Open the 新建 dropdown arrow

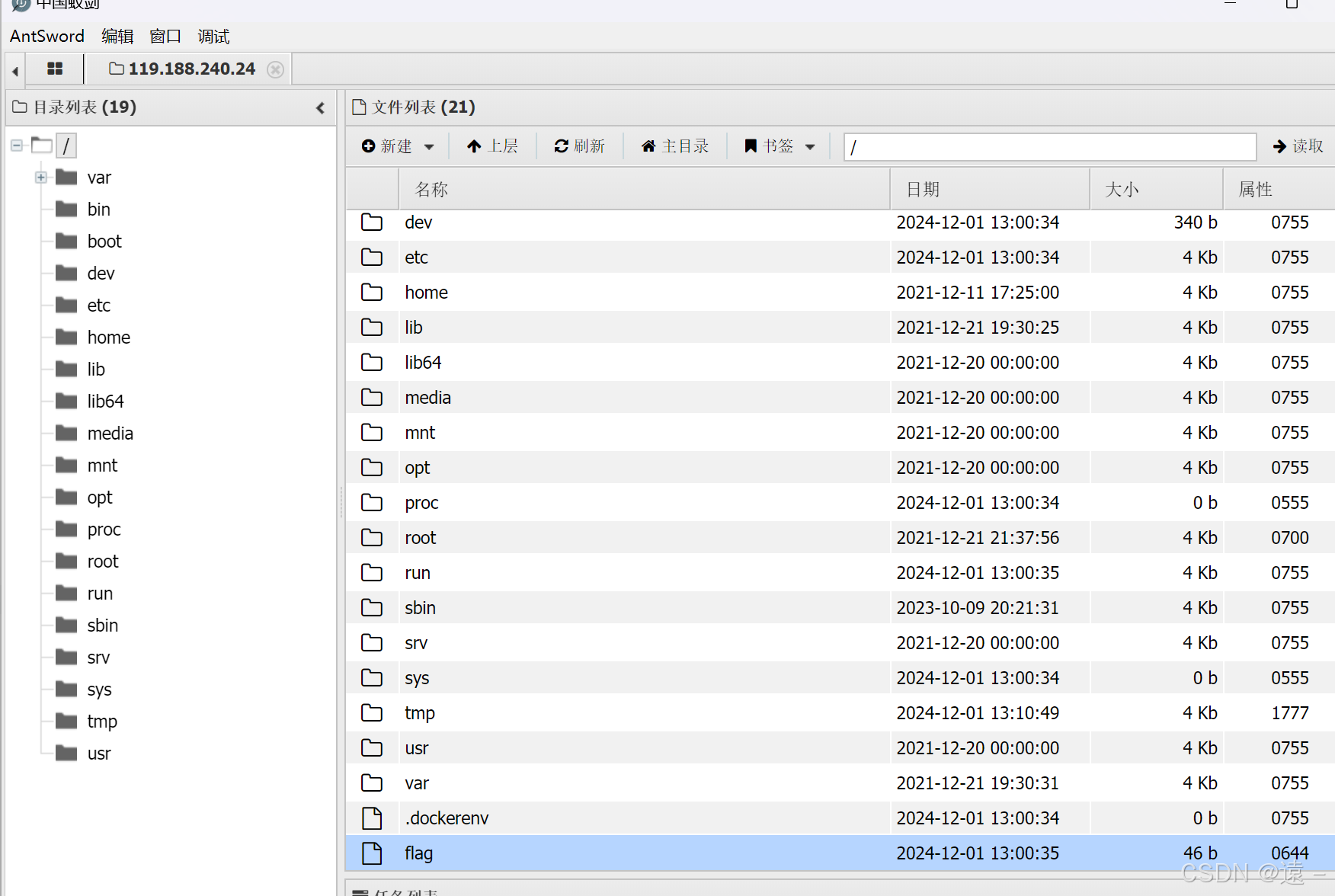(428, 146)
